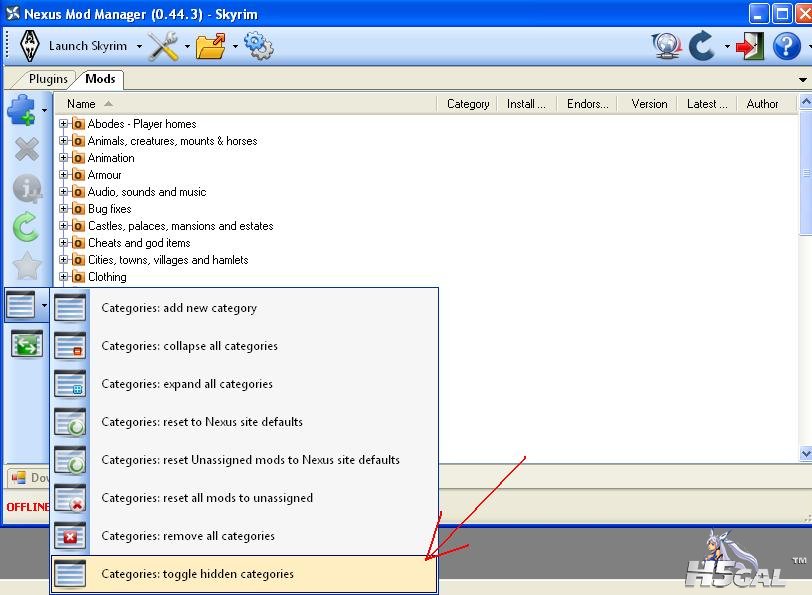Viewport: 812px width, 595px height.
Task: Click the red arrow door icon
Action: 750,46
